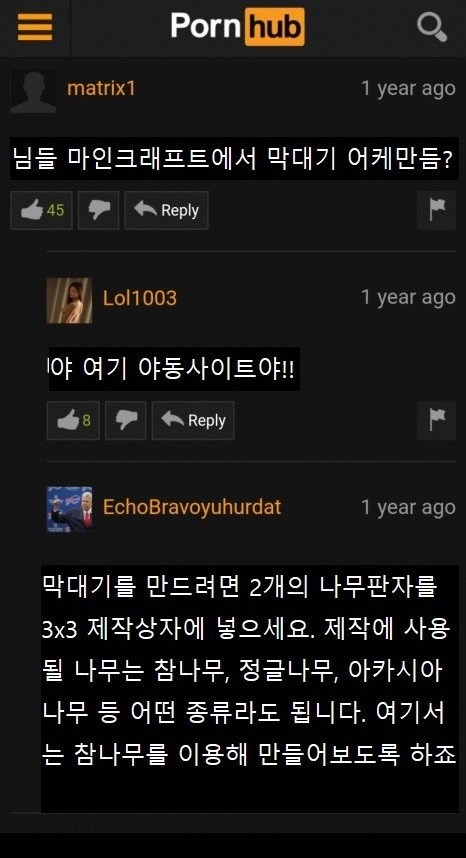Reply to matrix1's comment
466x858 pixels.
166,210
